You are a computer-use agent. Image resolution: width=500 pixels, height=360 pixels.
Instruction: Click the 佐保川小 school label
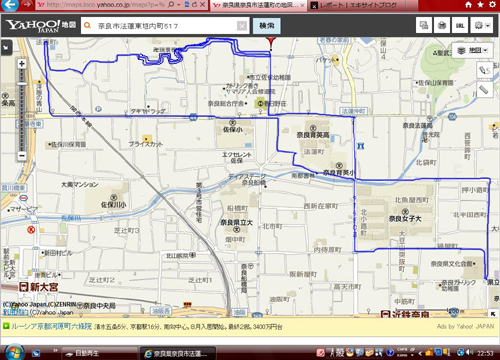click(x=114, y=205)
